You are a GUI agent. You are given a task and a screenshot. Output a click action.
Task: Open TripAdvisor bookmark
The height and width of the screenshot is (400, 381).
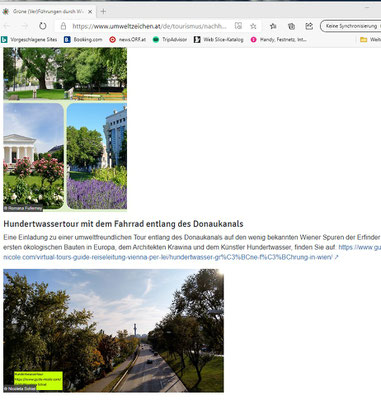click(x=170, y=40)
